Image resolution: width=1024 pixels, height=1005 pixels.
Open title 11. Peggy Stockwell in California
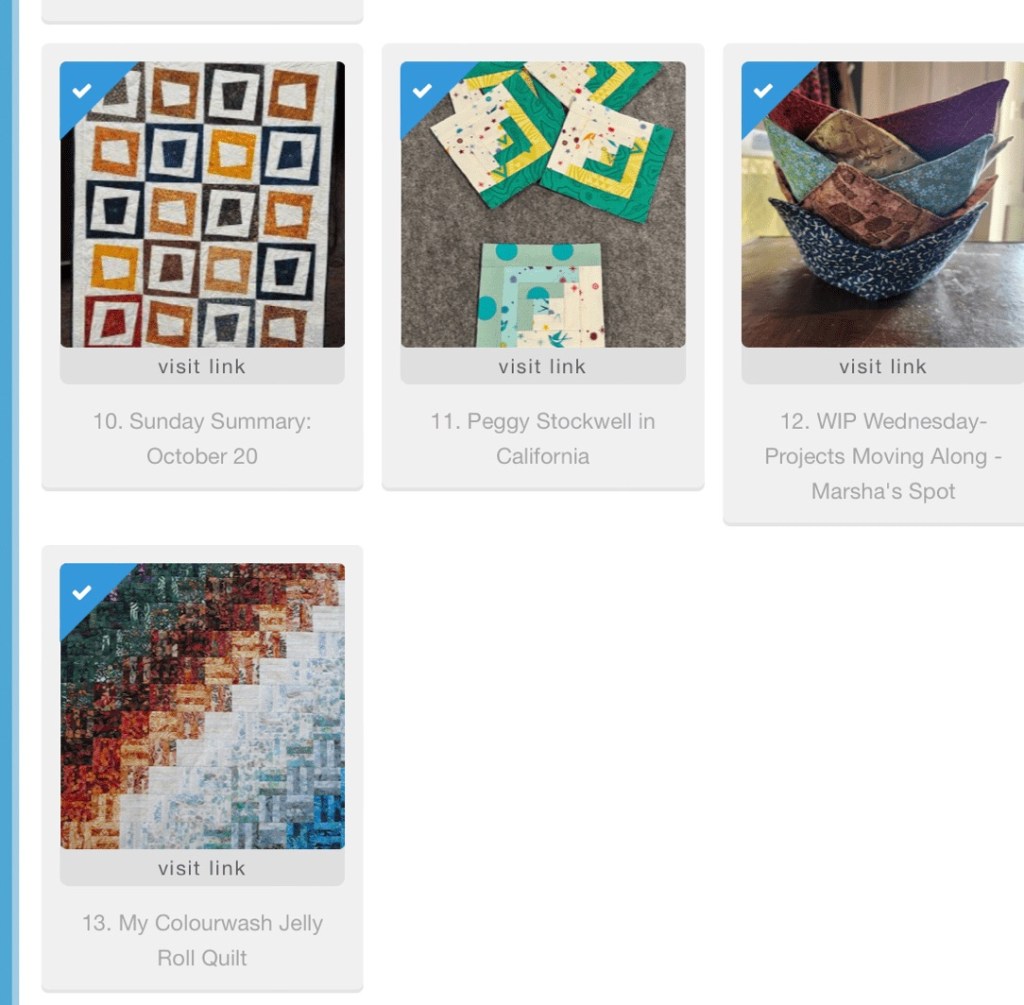543,438
